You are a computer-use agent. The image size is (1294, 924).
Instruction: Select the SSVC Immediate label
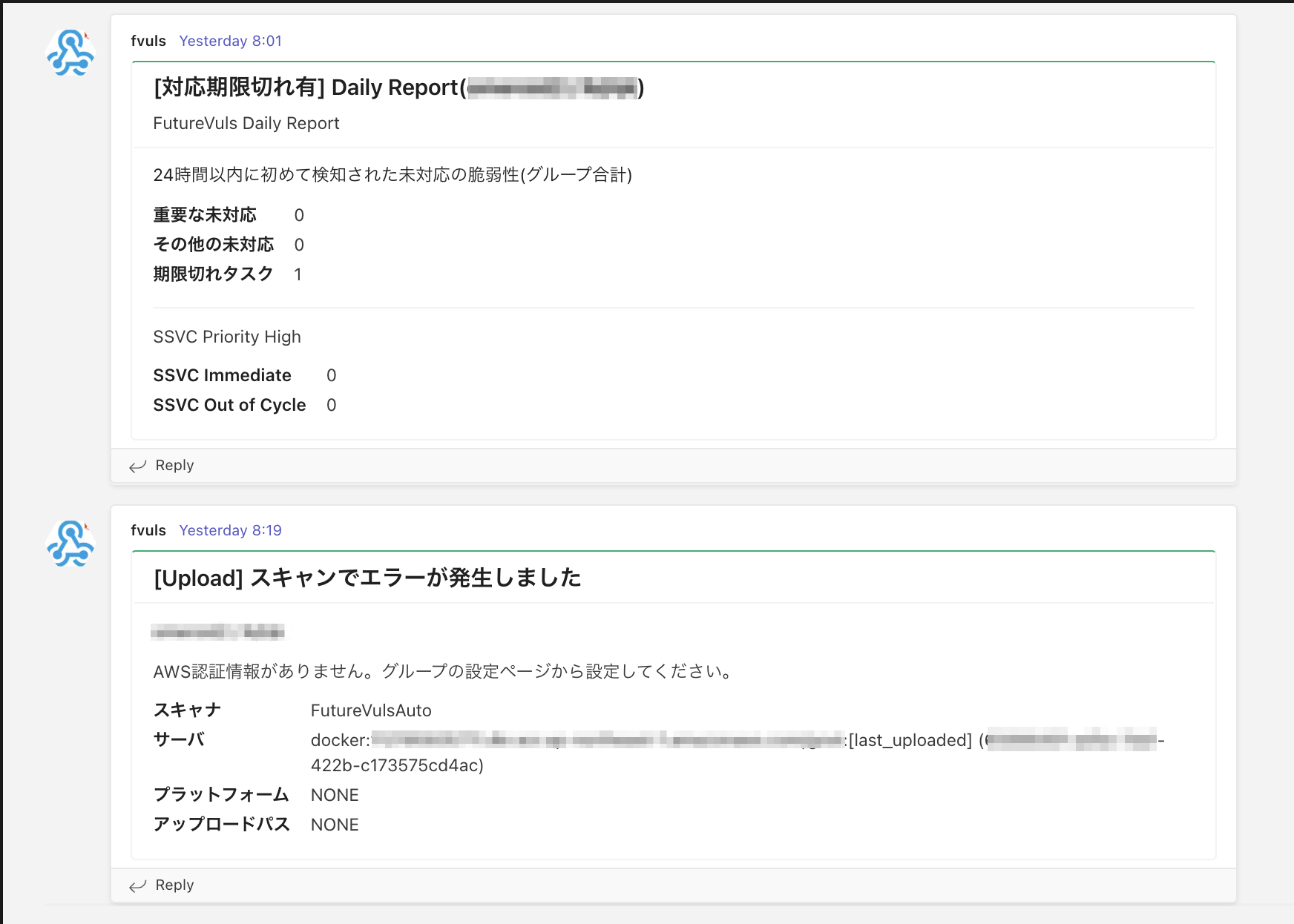223,375
